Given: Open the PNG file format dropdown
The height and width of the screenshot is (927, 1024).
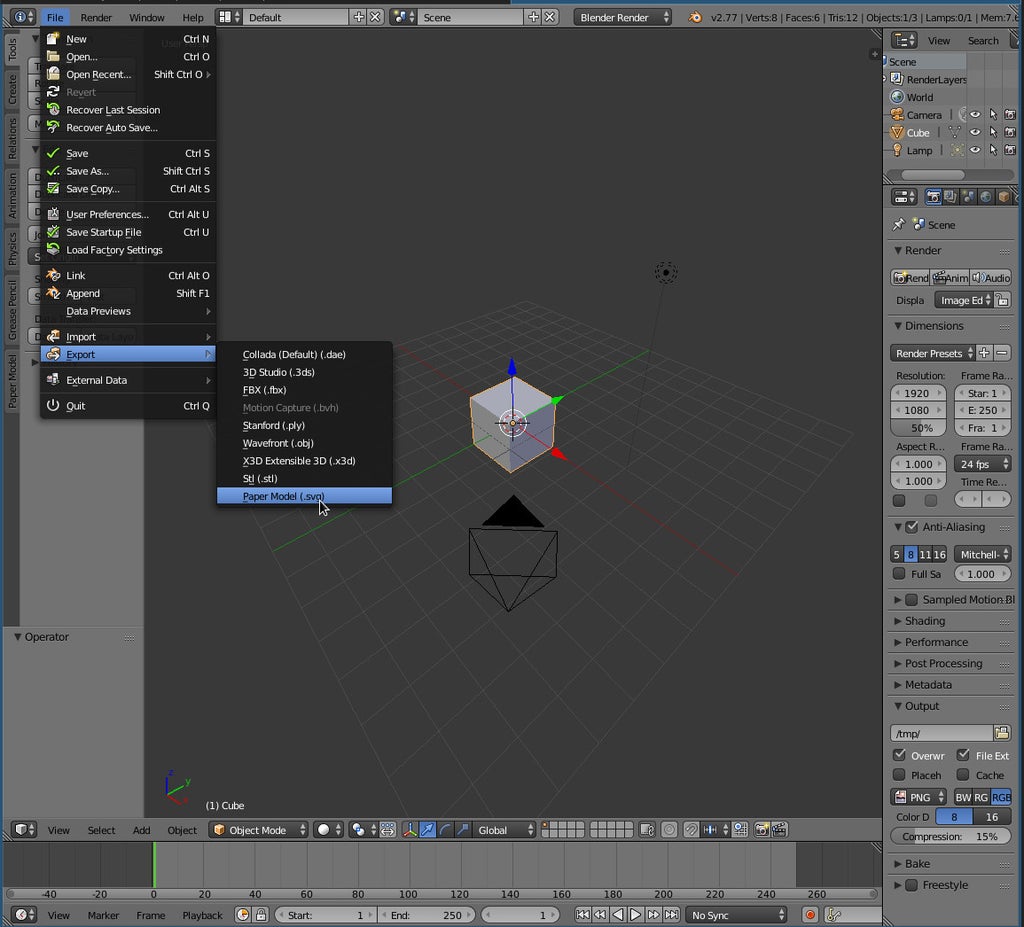Looking at the screenshot, I should coord(918,797).
